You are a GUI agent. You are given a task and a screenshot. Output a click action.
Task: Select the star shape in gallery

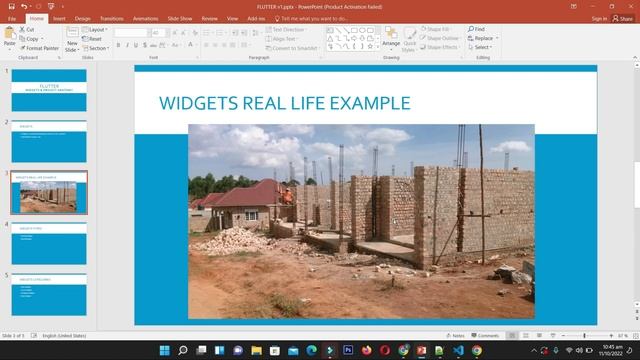click(370, 47)
